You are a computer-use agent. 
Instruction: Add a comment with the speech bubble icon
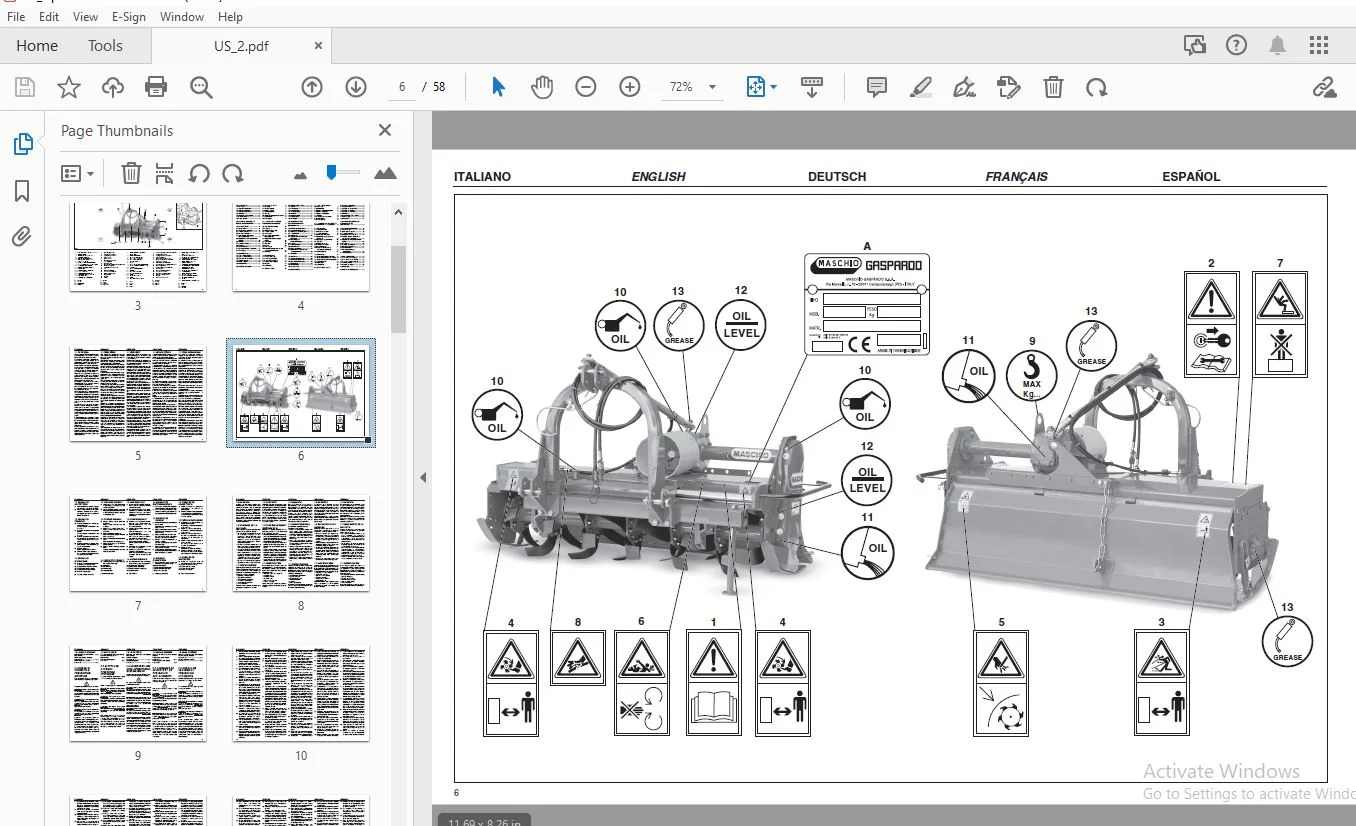point(877,87)
